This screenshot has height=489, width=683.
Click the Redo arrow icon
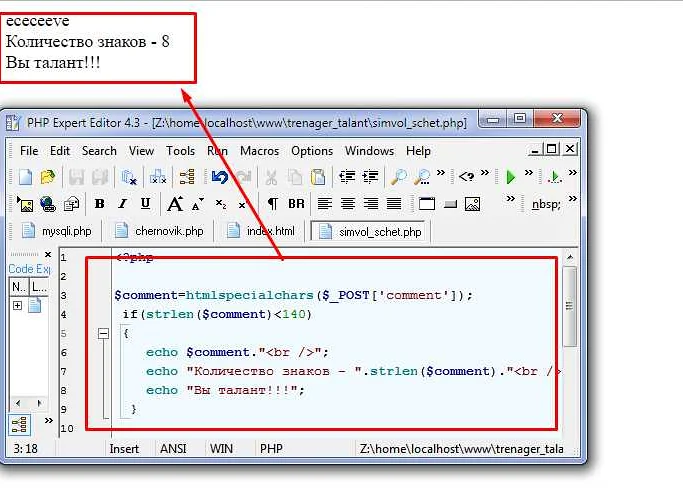[243, 177]
